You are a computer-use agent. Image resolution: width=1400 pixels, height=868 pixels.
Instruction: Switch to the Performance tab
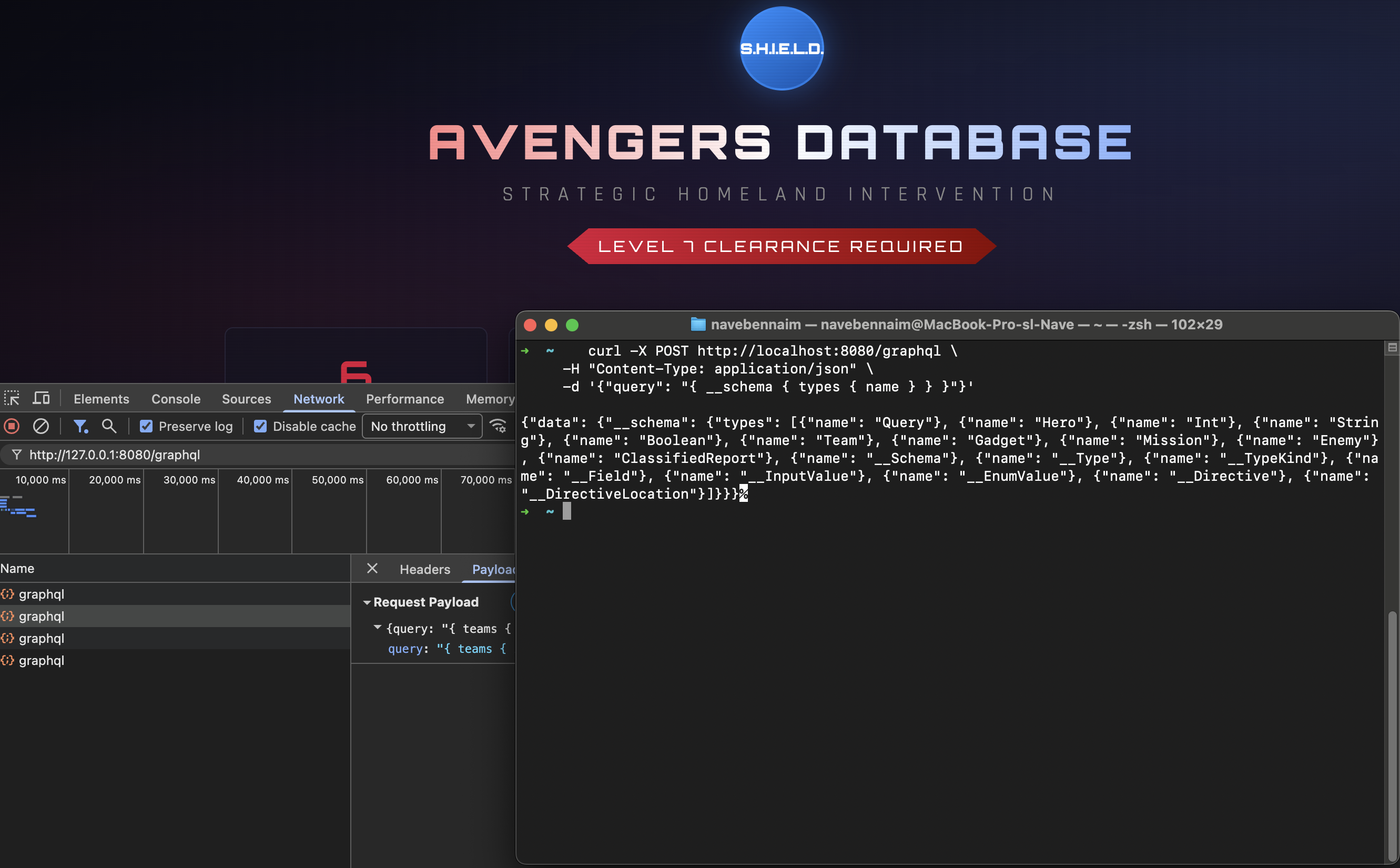(x=404, y=399)
